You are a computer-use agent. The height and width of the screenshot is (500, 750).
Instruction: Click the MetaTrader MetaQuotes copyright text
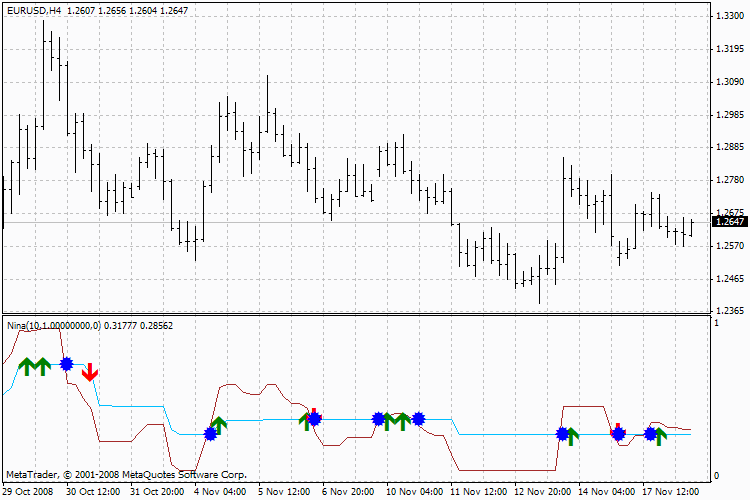126,475
